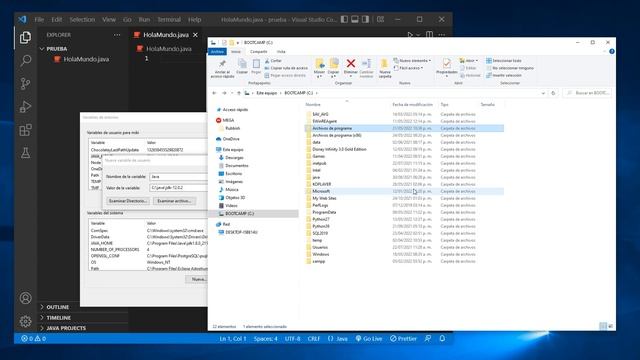Click the Prettier status bar item

[403, 338]
